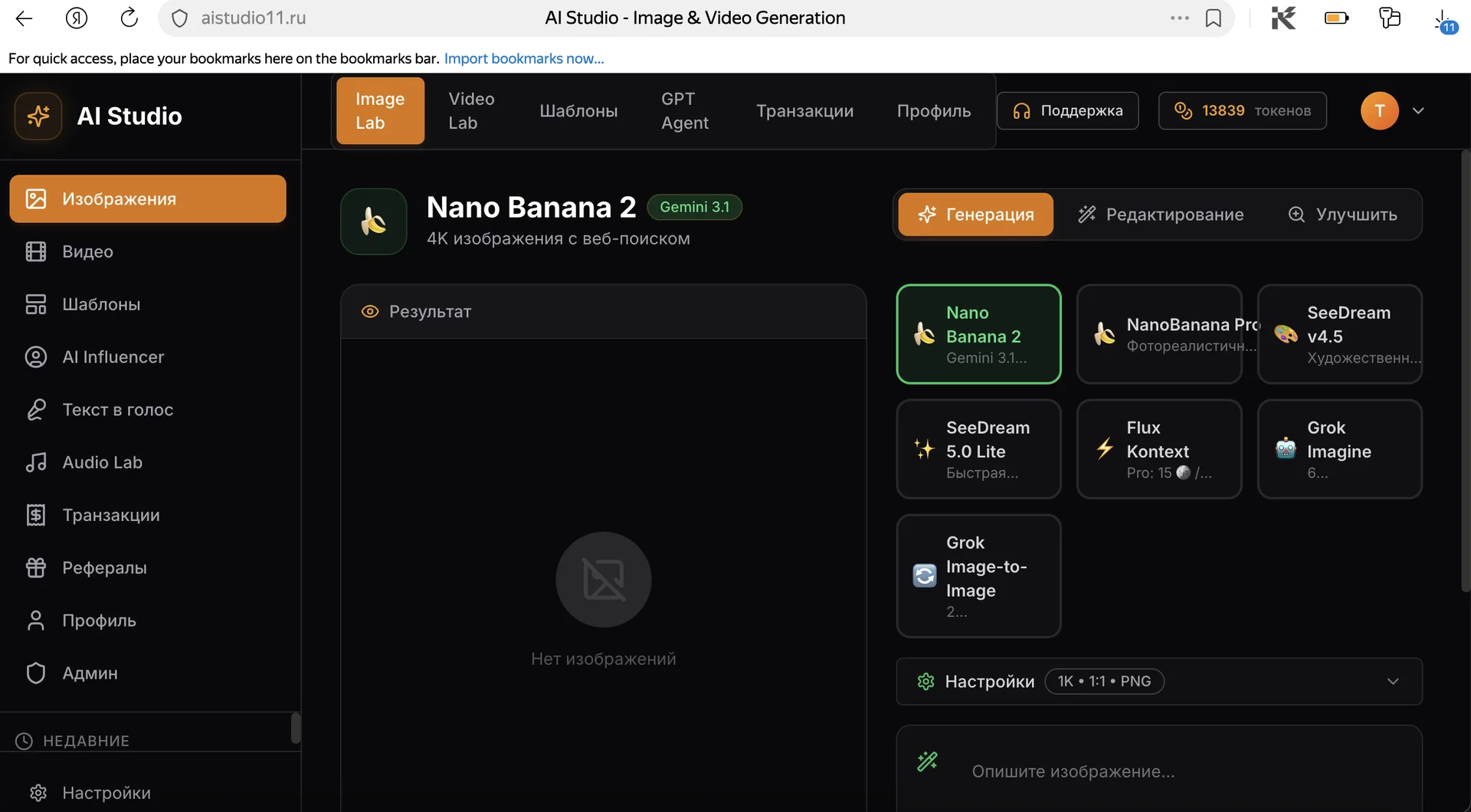Viewport: 1471px width, 812px height.
Task: Expand the Настройки panel chevron
Action: [1393, 682]
